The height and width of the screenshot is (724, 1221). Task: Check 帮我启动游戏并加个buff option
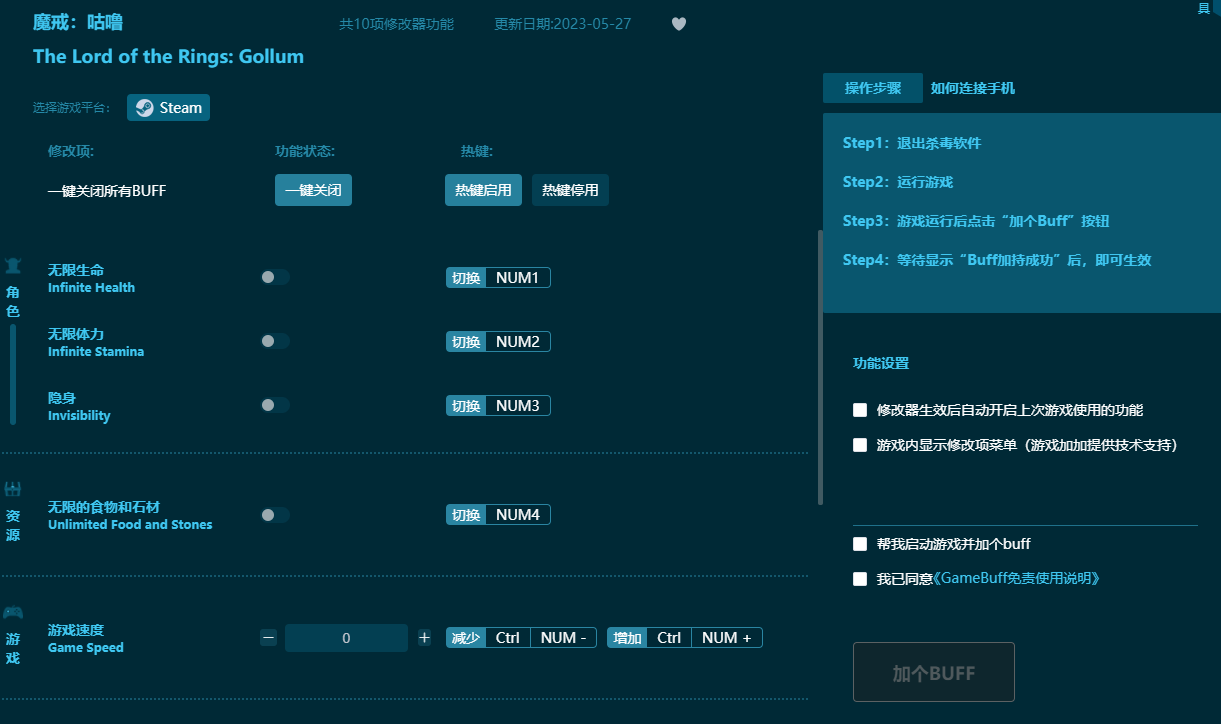[860, 544]
